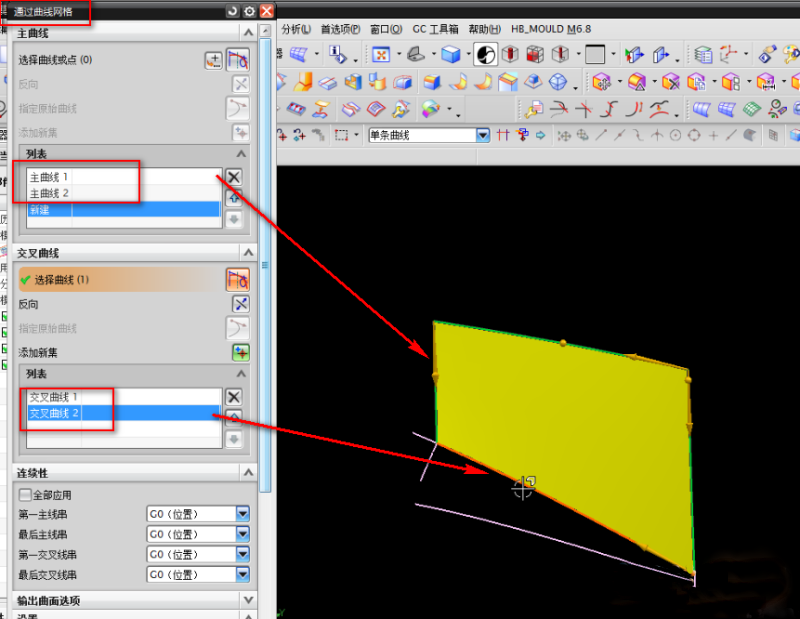Screen dimensions: 800x619
Task: Open the 单条曲线 curve rule dropdown
Action: 483,135
